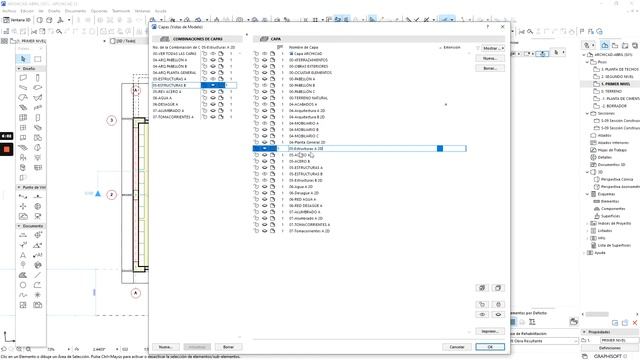The image size is (640, 360).
Task: Collapse the Punto de Vista toolbox section
Action: (x=19, y=187)
